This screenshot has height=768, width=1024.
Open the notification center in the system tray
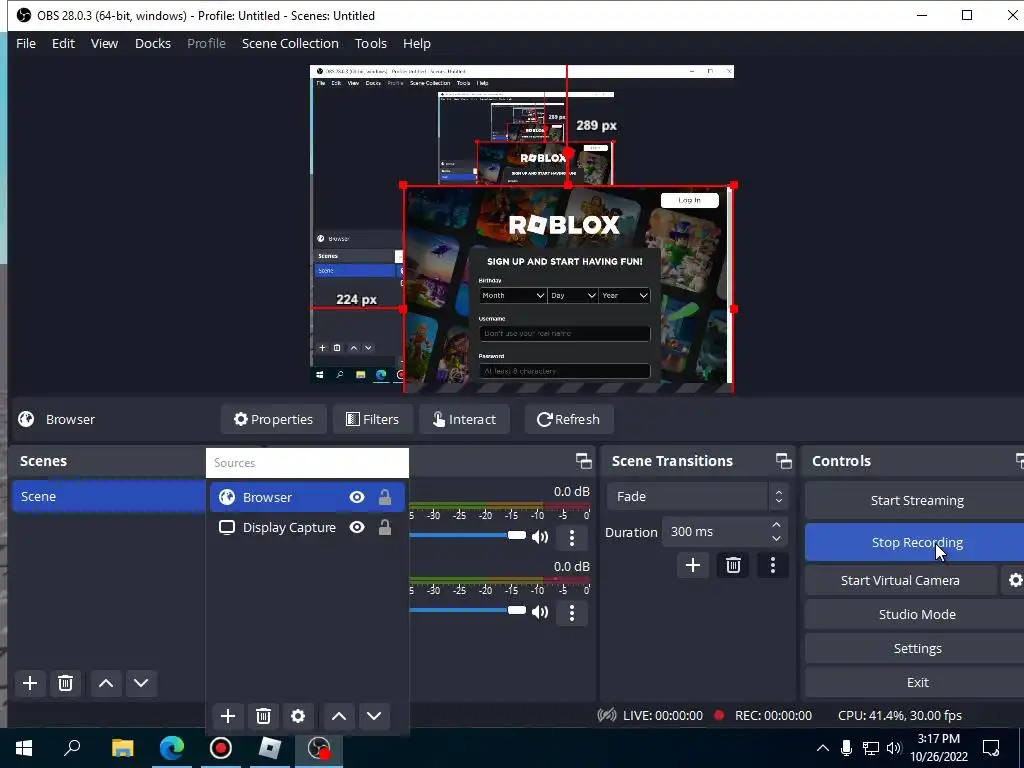[991, 748]
